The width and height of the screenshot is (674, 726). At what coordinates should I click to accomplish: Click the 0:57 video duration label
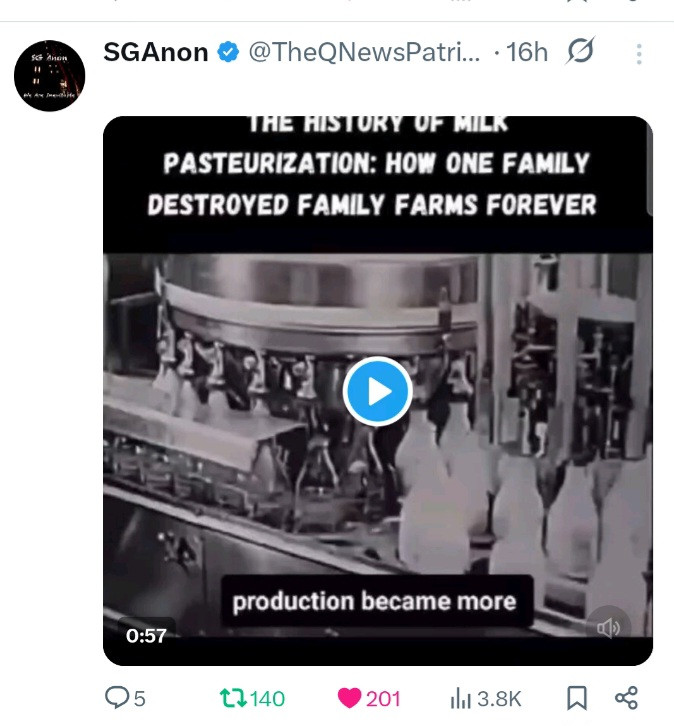(x=146, y=635)
